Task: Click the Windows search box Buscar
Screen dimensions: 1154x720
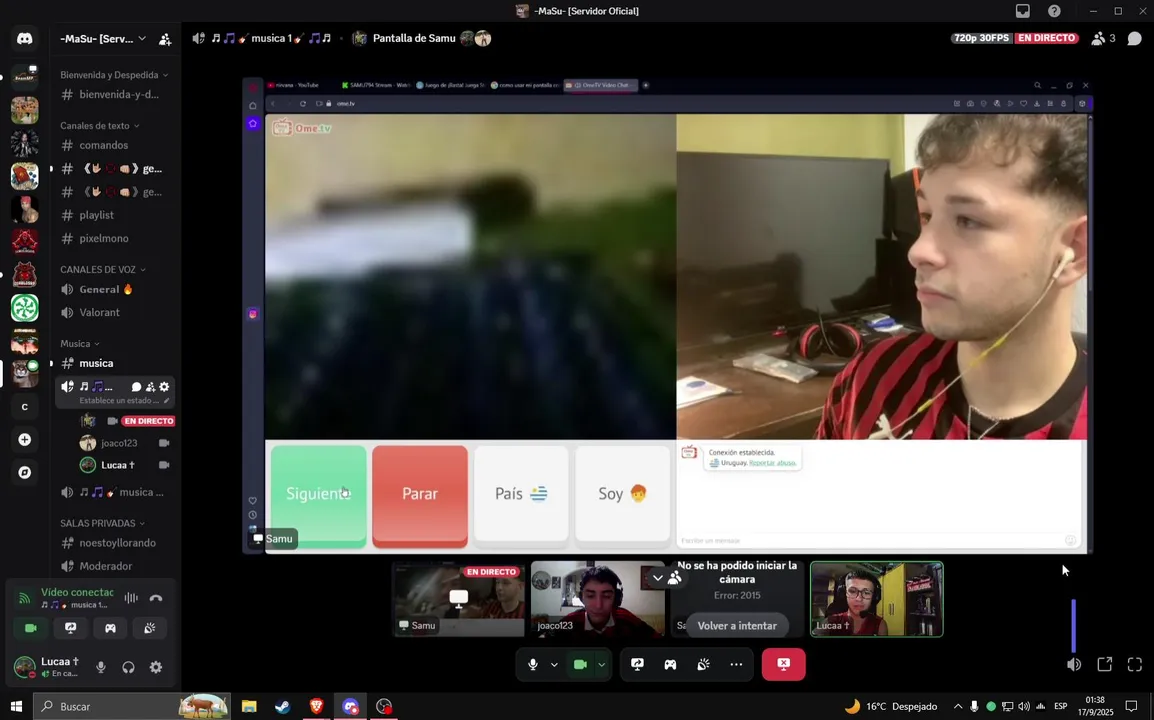Action: [132, 707]
